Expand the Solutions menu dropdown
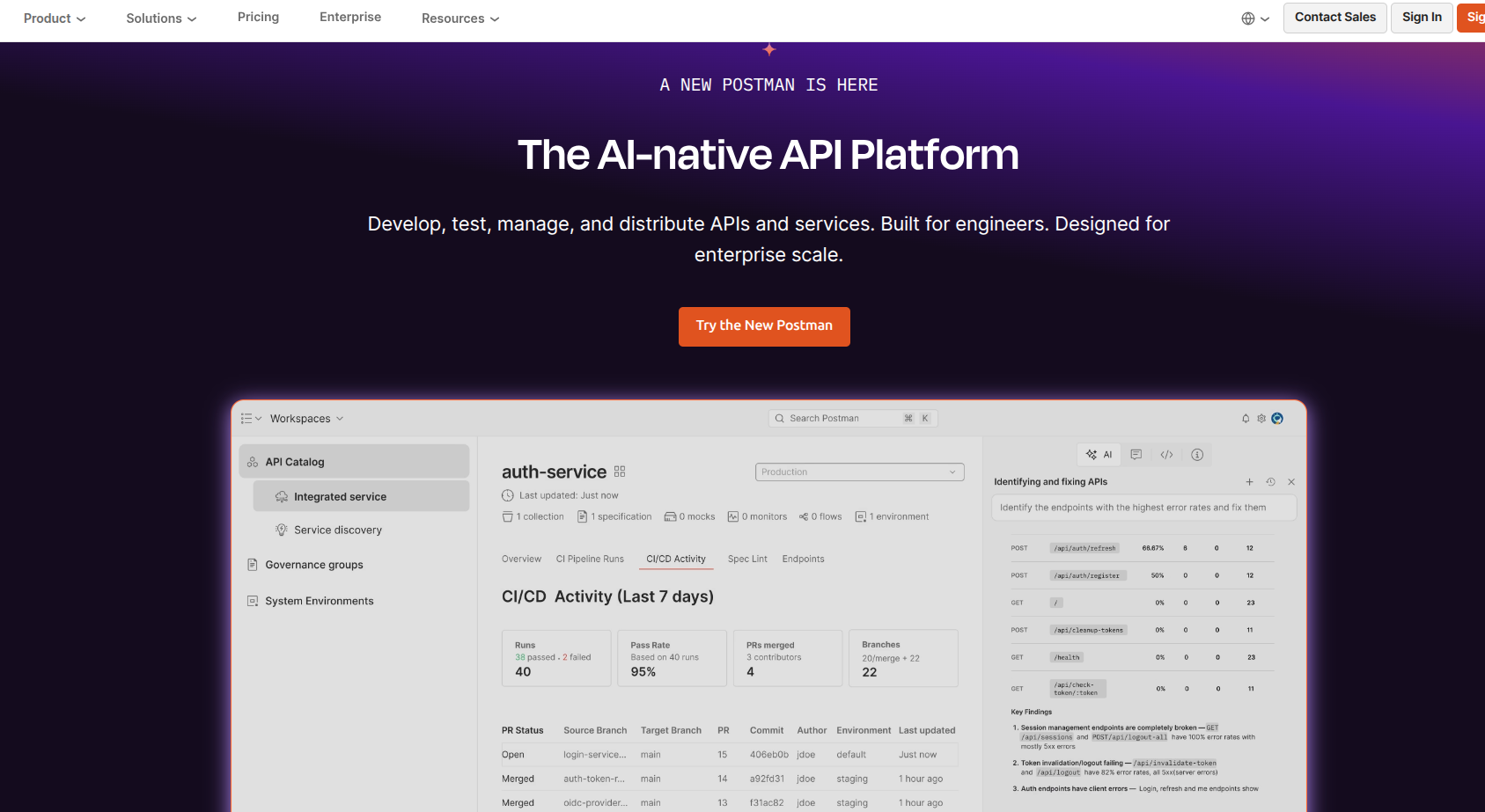Screen dimensions: 1485x812 click(x=161, y=18)
